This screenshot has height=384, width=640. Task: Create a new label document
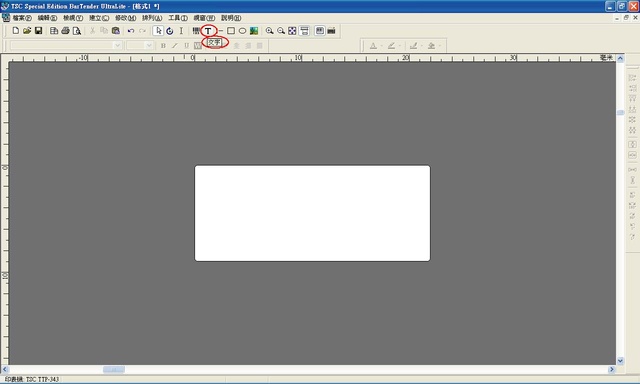(16, 31)
